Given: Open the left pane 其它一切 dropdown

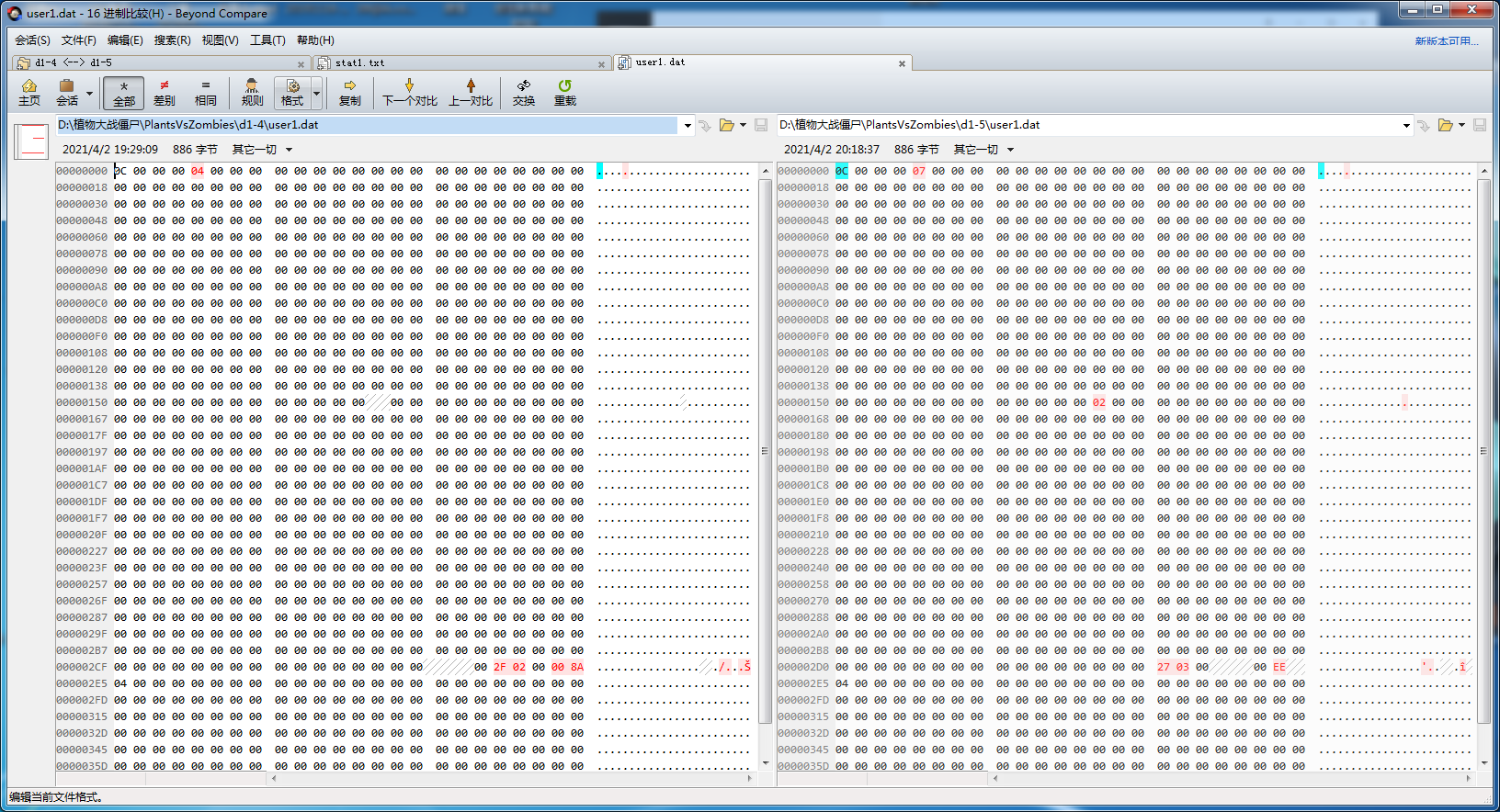Looking at the screenshot, I should (x=262, y=150).
